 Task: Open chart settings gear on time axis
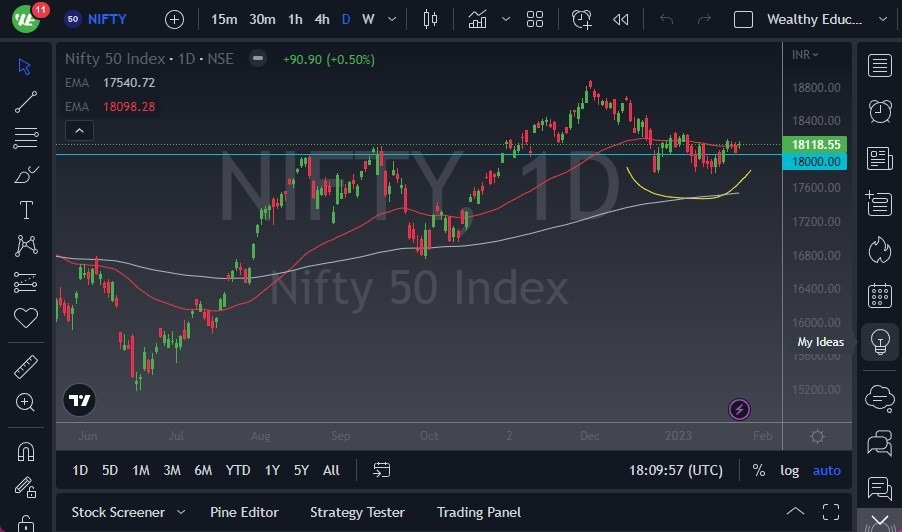click(x=817, y=437)
